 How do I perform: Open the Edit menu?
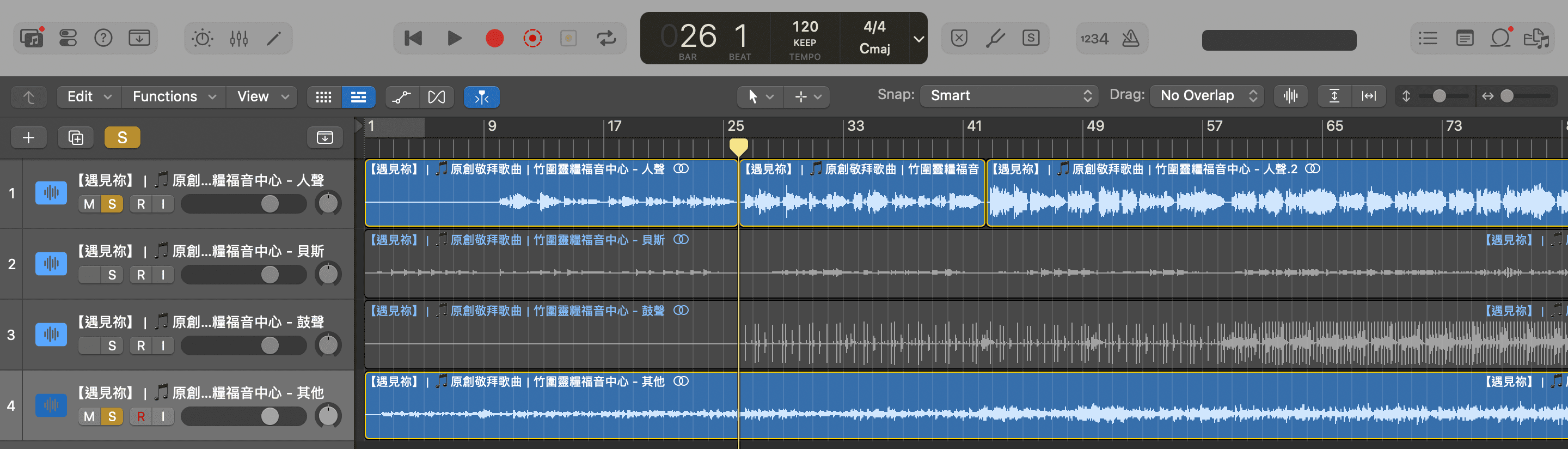89,96
